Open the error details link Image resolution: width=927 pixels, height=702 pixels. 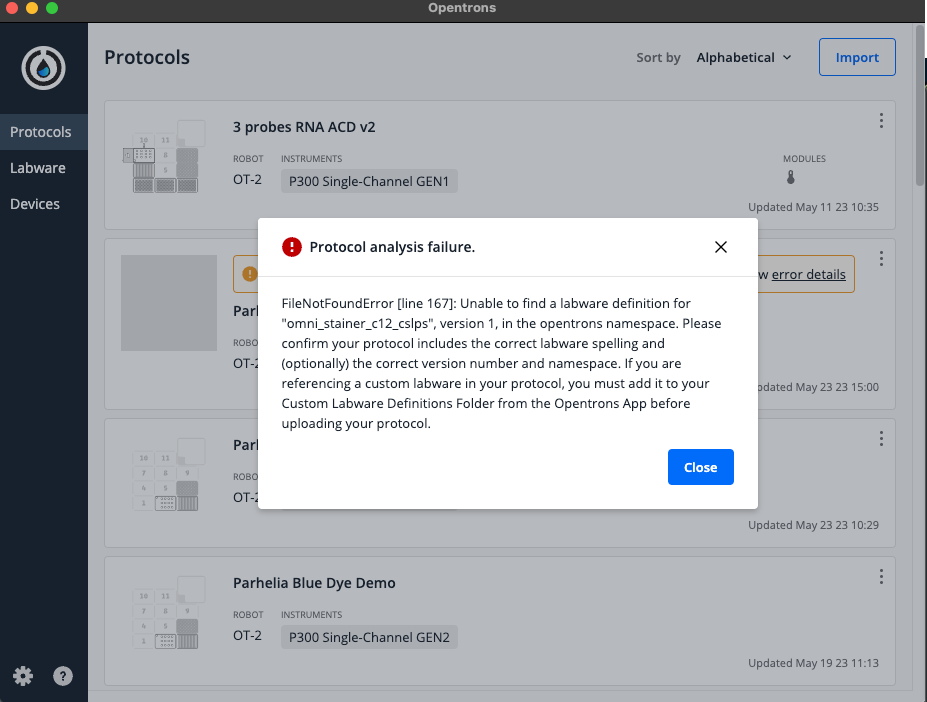click(808, 274)
